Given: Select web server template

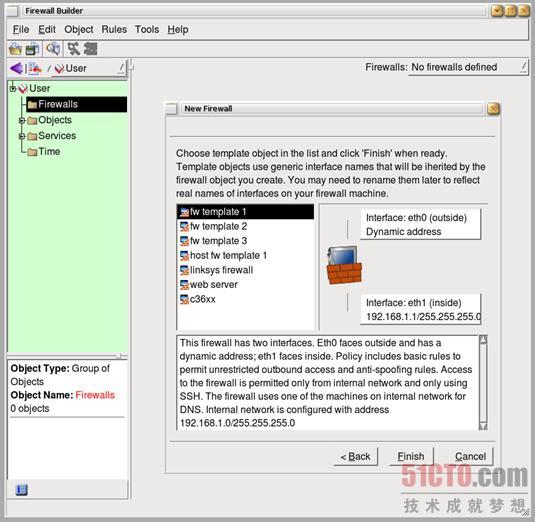Looking at the screenshot, I should pyautogui.click(x=245, y=285).
